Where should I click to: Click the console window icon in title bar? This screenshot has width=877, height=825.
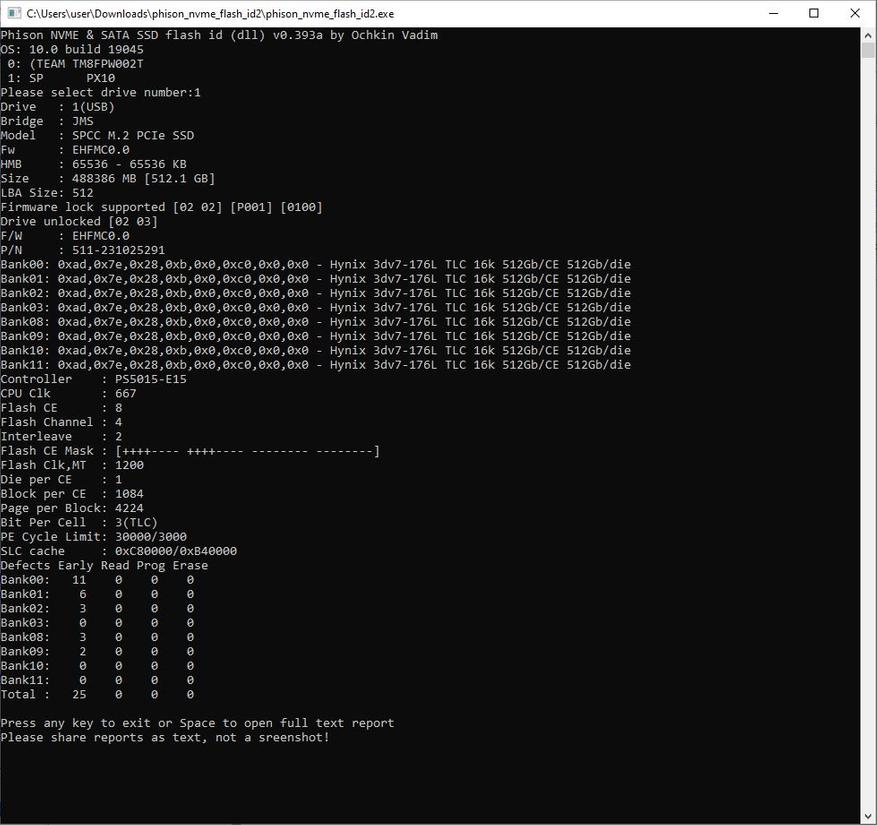14,13
